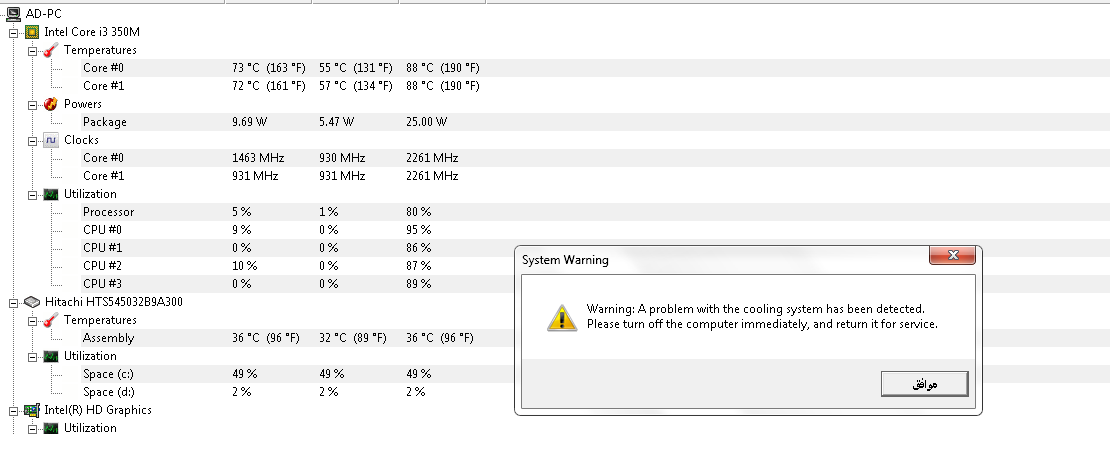Screen dimensions: 1110x452
Task: Select the Hitachi hard drive icon
Action: 32,302
